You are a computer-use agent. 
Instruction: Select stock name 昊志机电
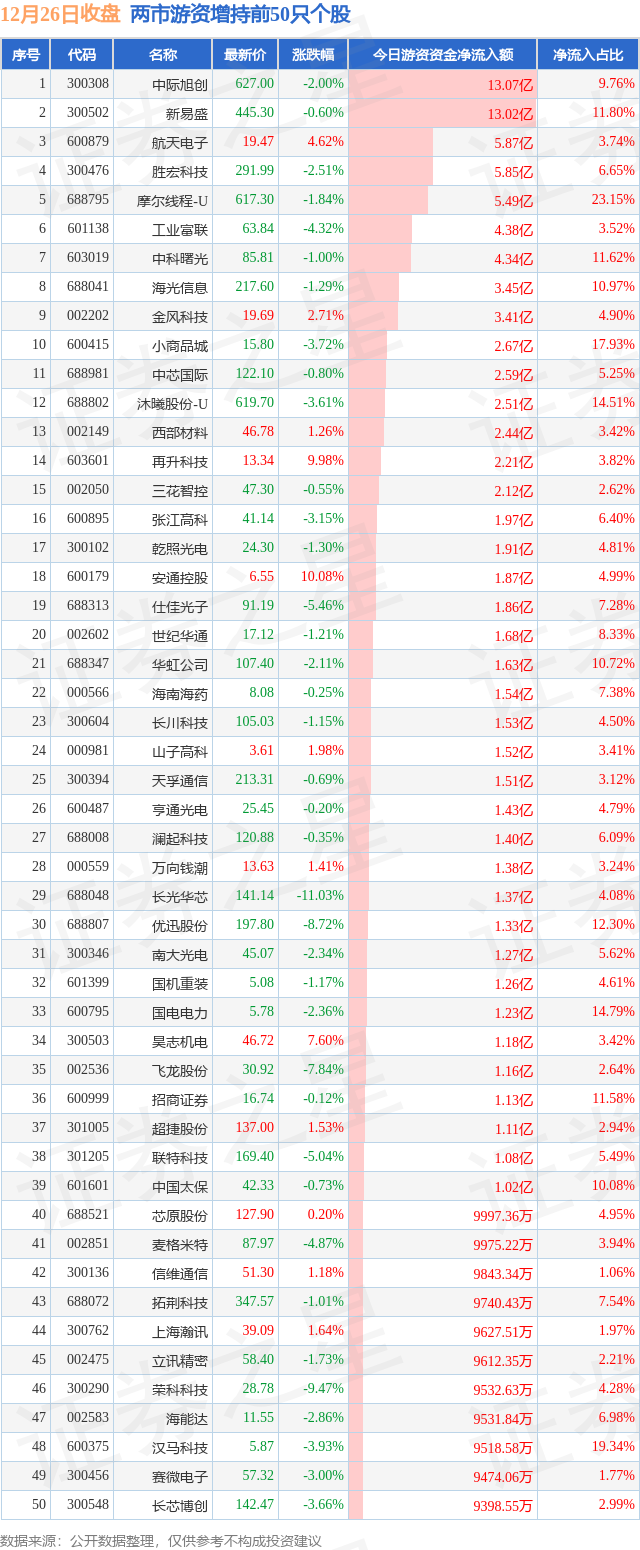pos(180,1041)
